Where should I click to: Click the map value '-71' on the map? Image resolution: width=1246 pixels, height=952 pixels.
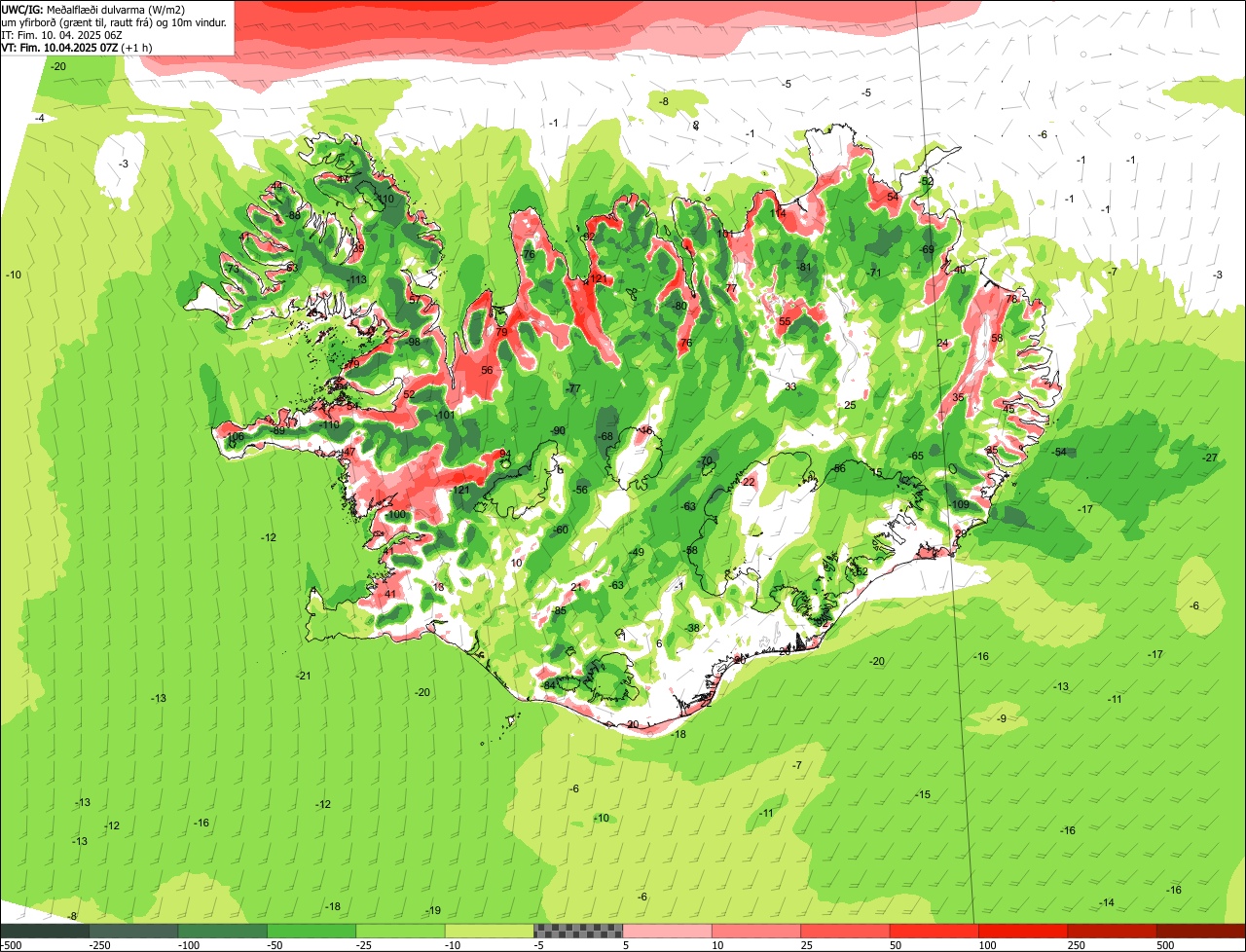tap(874, 273)
